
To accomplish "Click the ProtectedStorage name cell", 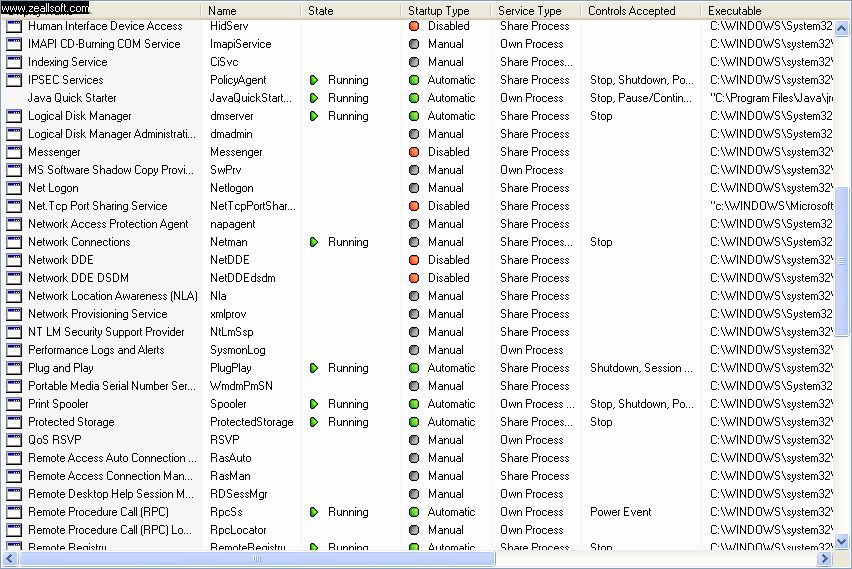I will (x=252, y=422).
